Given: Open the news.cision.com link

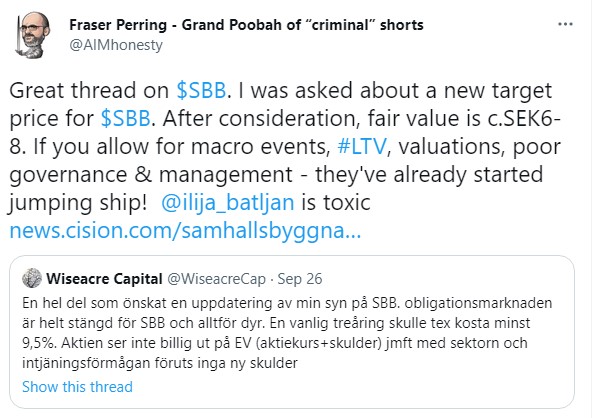Looking at the screenshot, I should tap(185, 231).
